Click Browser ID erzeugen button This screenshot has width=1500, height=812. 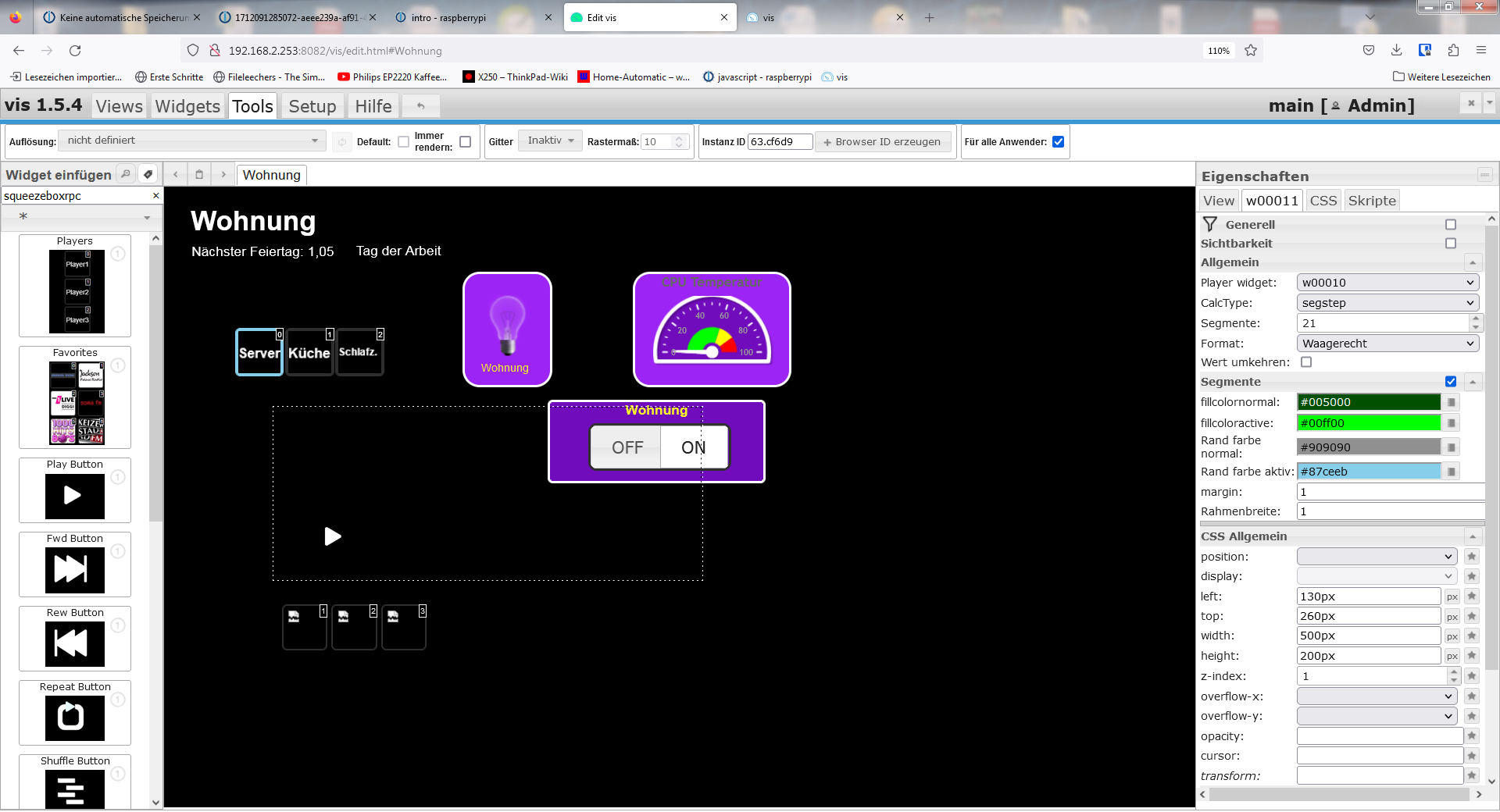[883, 142]
